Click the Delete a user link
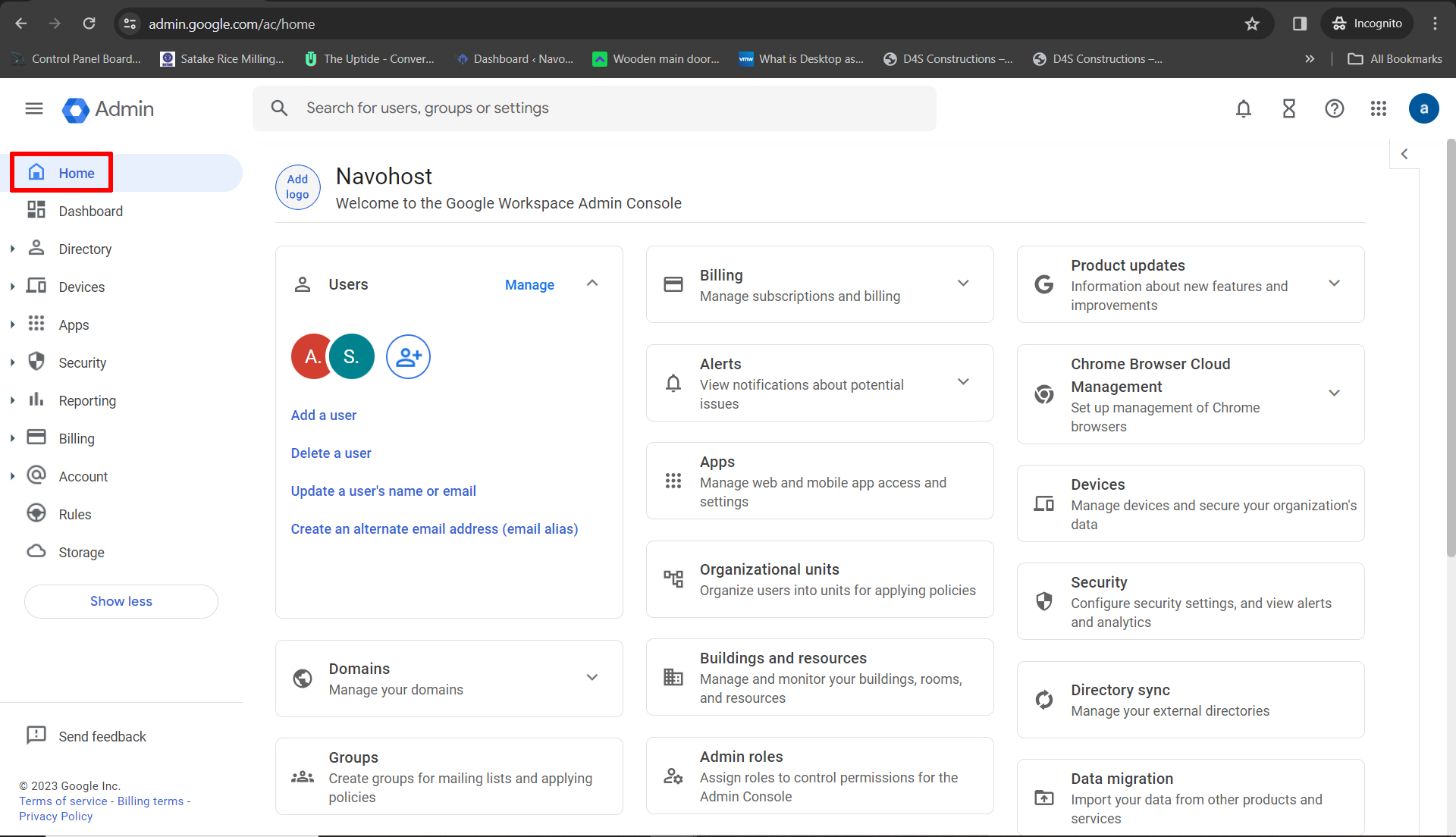Viewport: 1456px width, 837px height. 331,453
